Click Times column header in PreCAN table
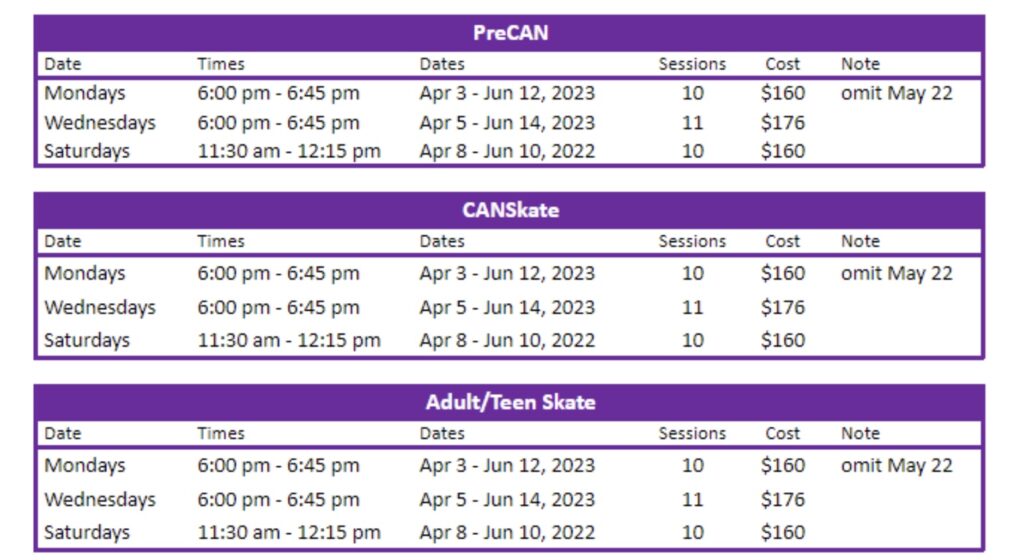The height and width of the screenshot is (560, 1024). [x=221, y=64]
